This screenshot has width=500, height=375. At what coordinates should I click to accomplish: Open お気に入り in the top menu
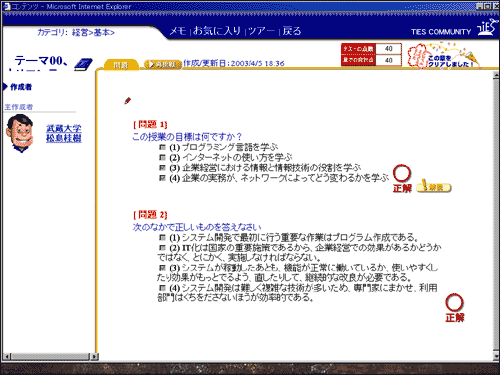pos(217,31)
